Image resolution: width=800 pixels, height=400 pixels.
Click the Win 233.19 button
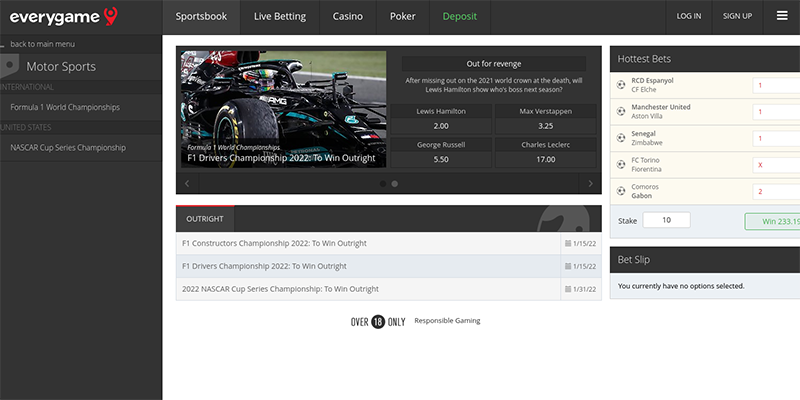point(772,222)
